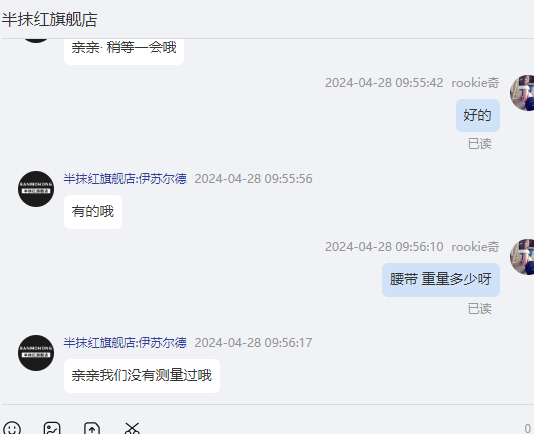The image size is (534, 434).
Task: Click rookie奇 avatar beside 好的 message
Action: click(x=522, y=93)
